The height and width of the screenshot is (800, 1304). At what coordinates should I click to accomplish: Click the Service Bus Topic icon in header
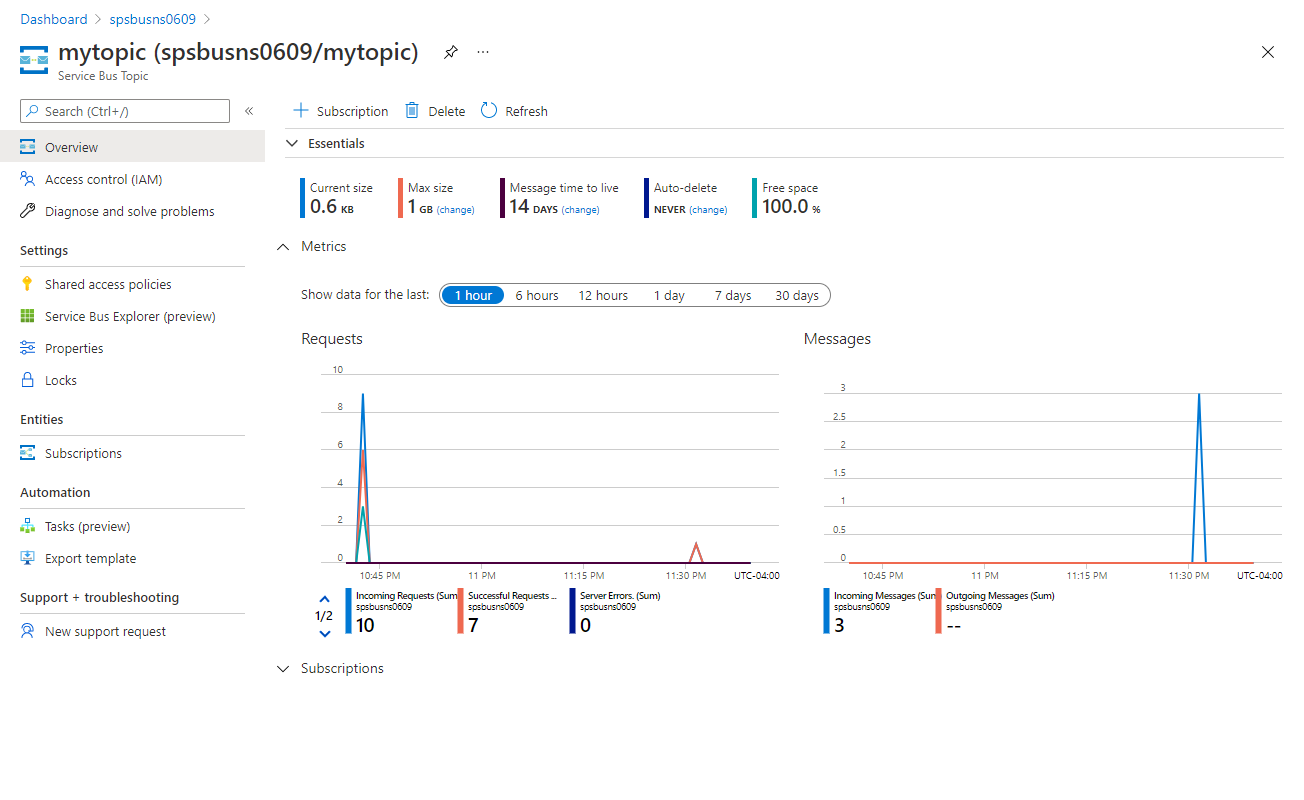pos(34,59)
